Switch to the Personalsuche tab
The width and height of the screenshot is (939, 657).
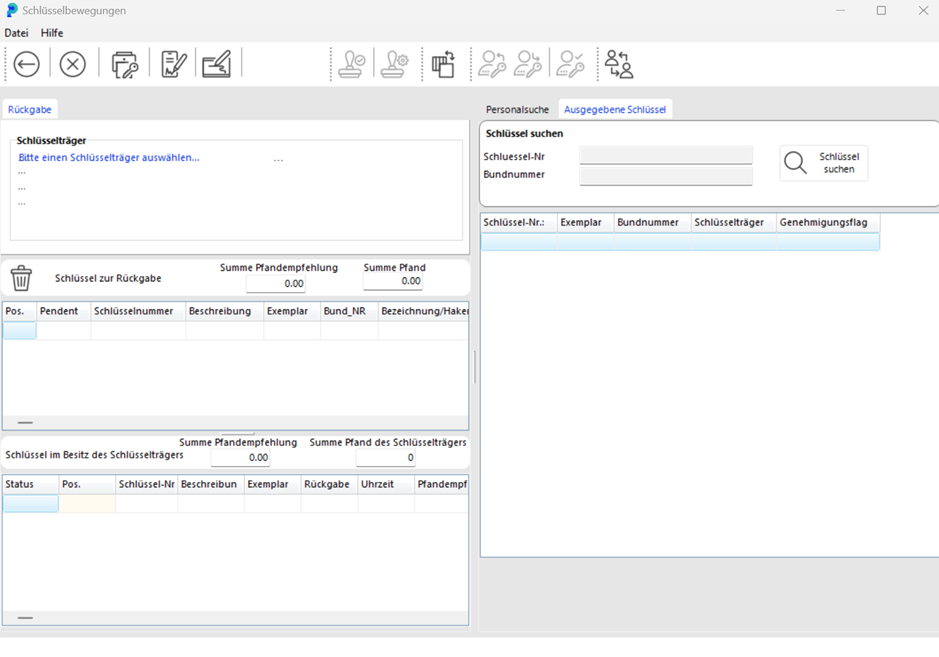pyautogui.click(x=517, y=109)
